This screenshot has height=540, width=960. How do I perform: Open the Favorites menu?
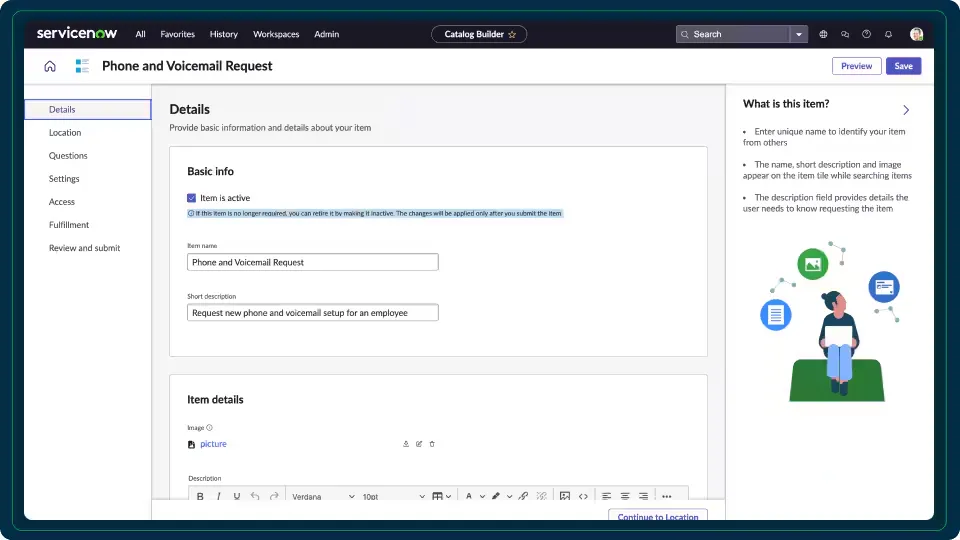click(178, 34)
